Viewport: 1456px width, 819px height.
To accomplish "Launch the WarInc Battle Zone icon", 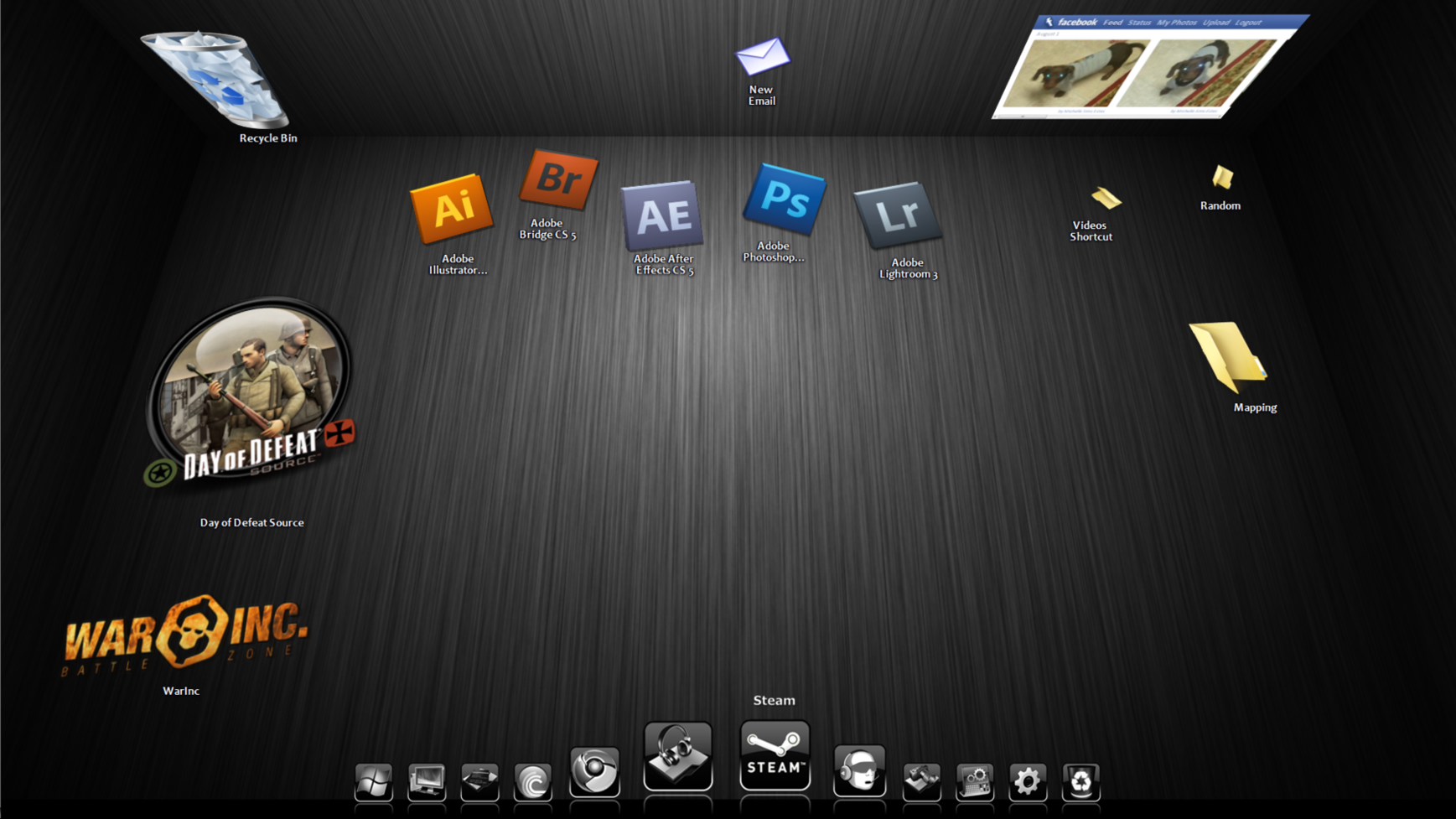I will coord(184,635).
